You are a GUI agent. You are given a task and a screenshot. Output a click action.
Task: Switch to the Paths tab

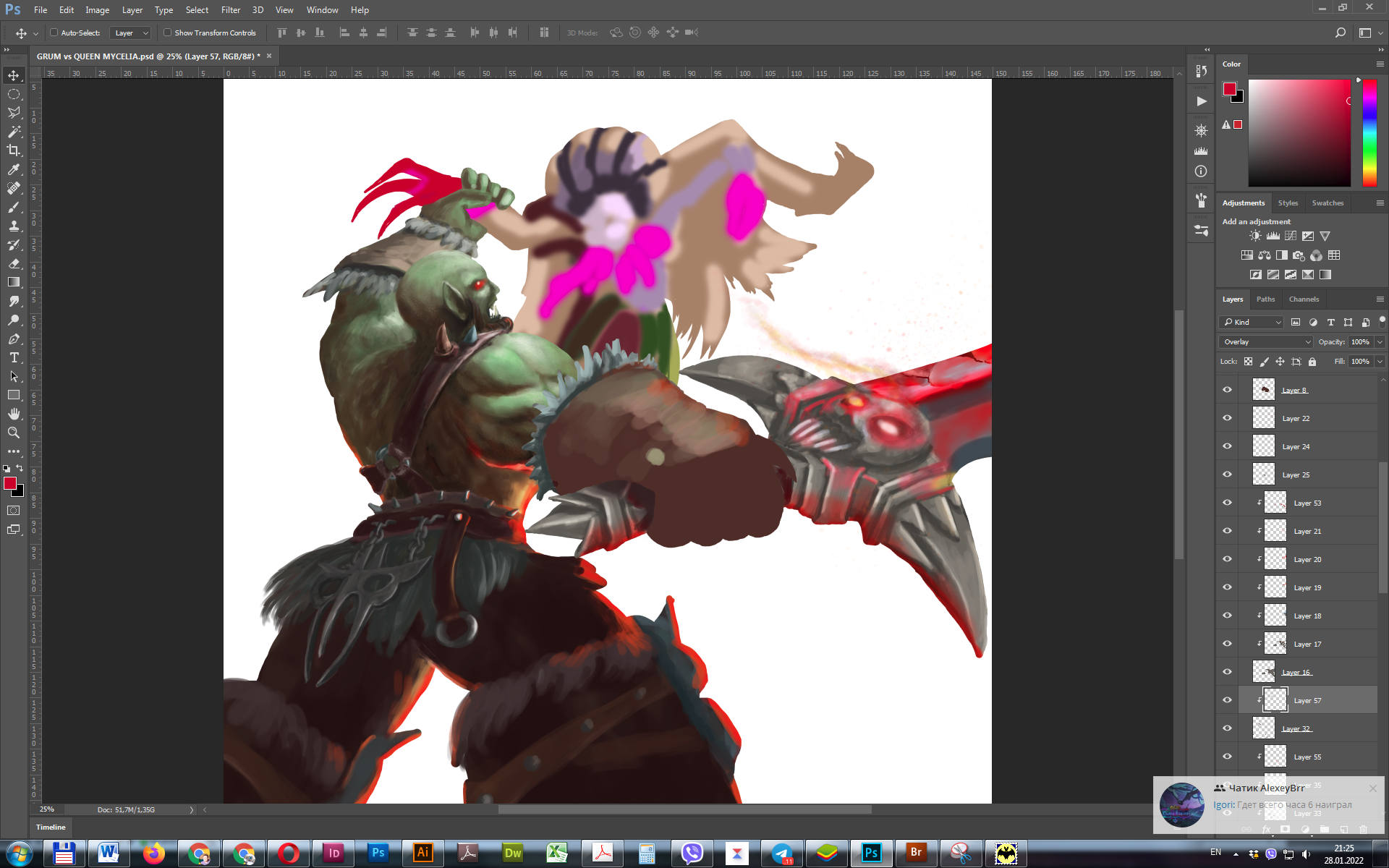click(x=1265, y=299)
